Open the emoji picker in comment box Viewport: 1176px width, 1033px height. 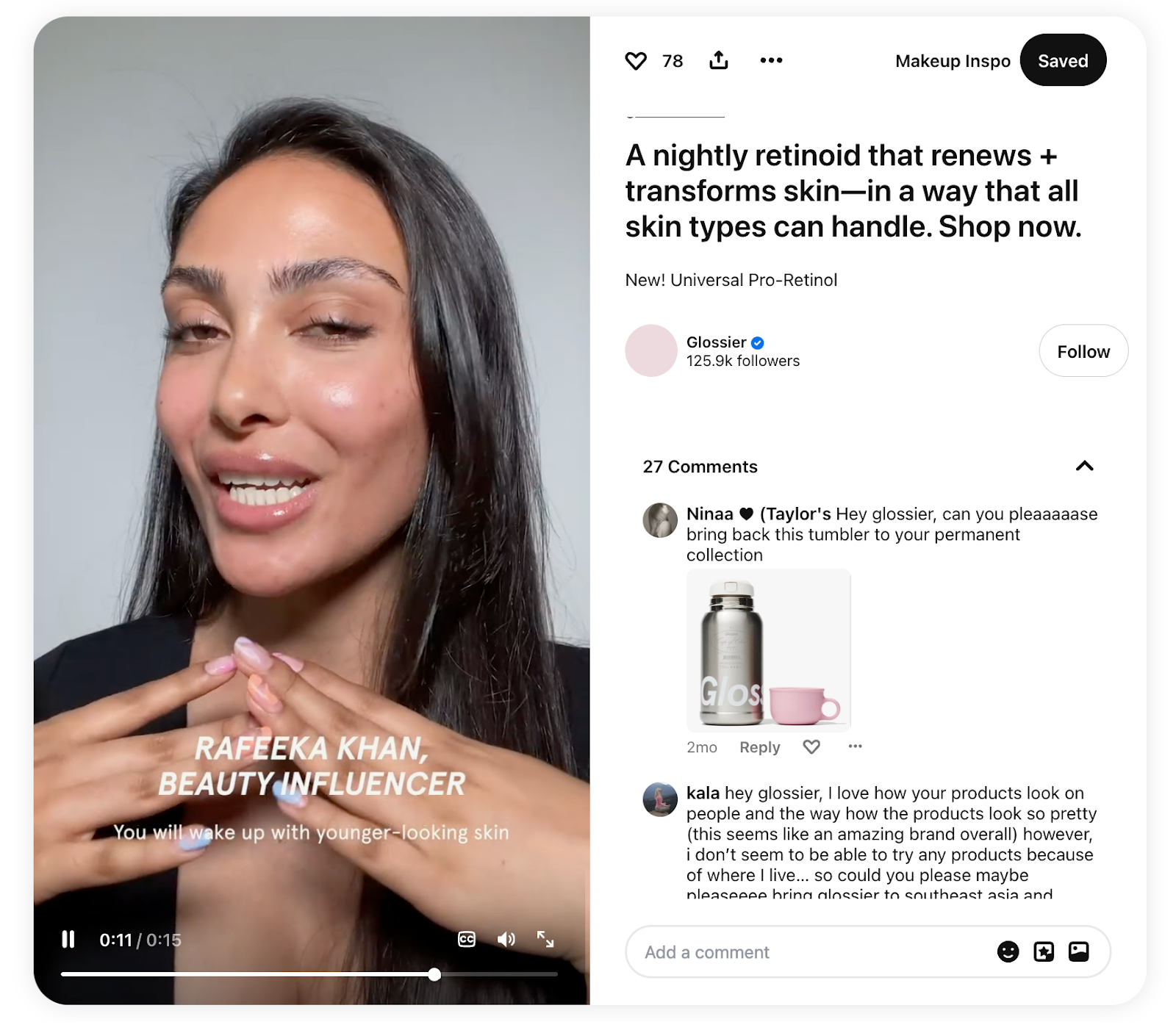(x=1008, y=951)
